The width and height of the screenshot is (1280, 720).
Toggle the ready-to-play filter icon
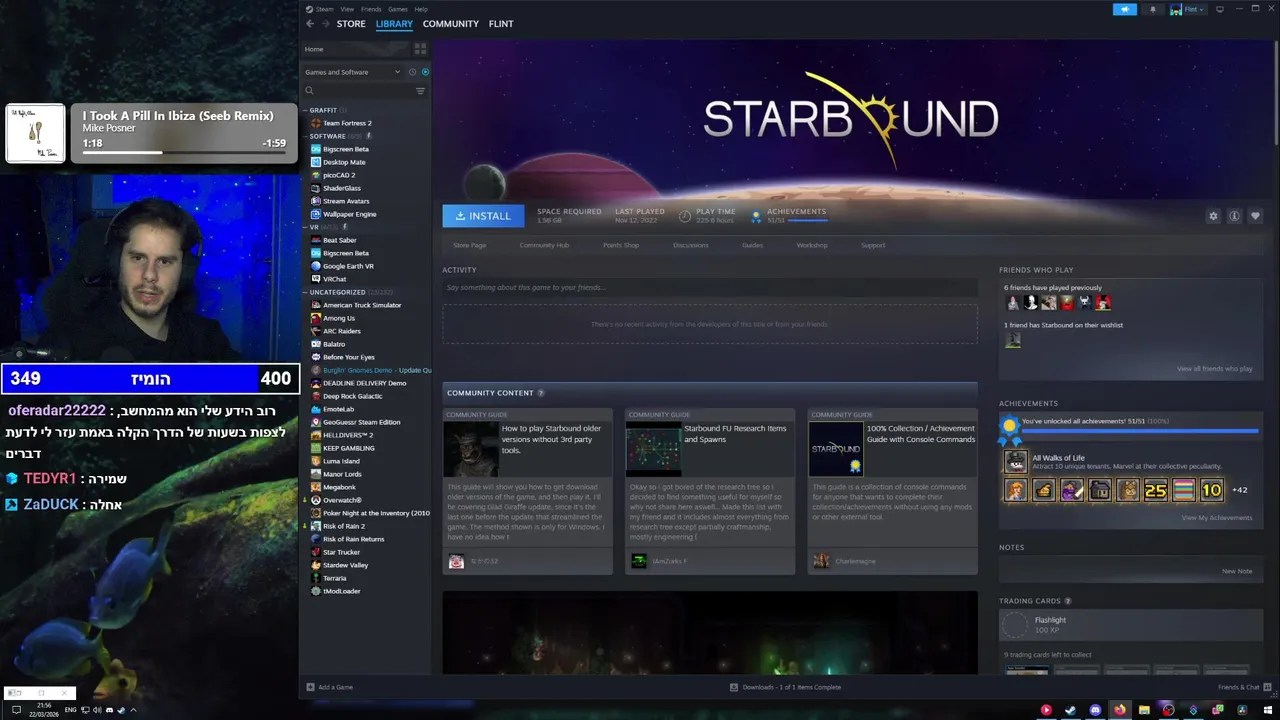point(425,72)
